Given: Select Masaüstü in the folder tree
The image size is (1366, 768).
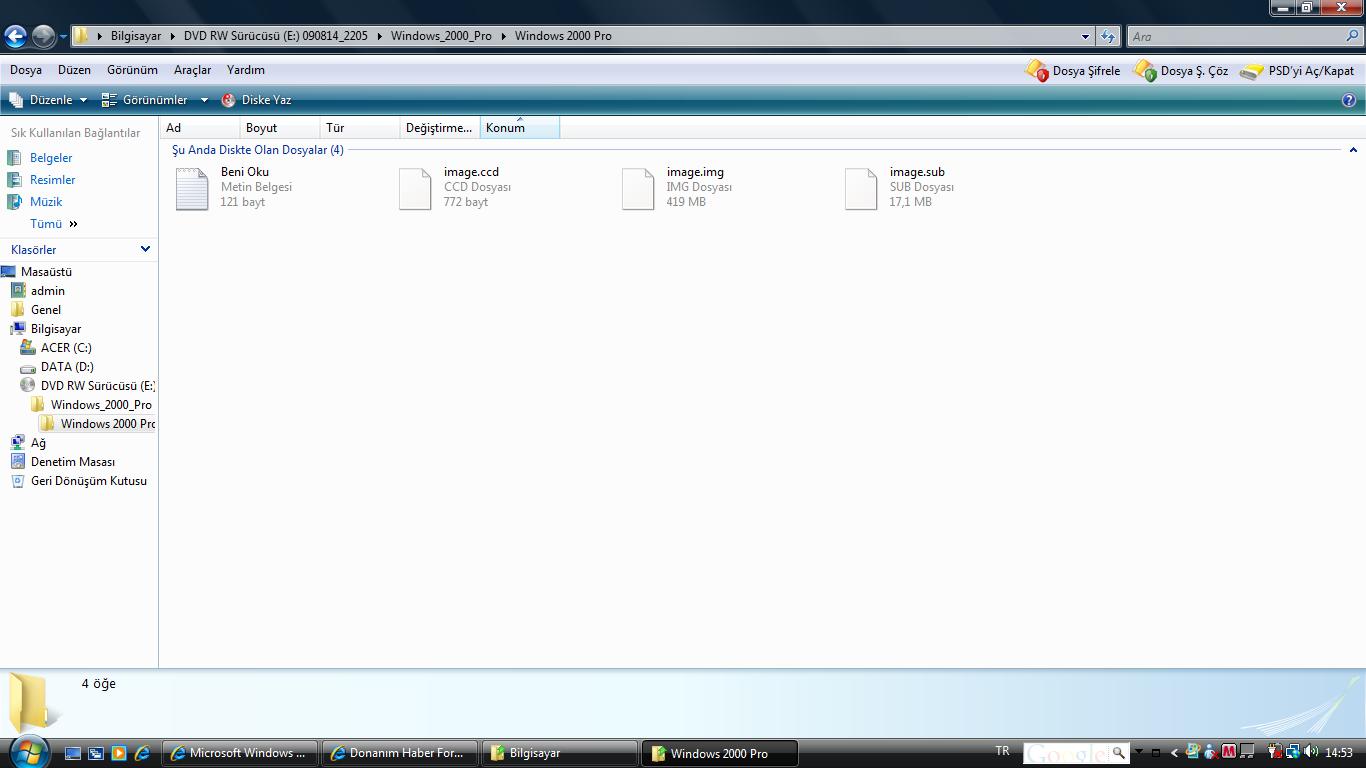Looking at the screenshot, I should coord(46,272).
